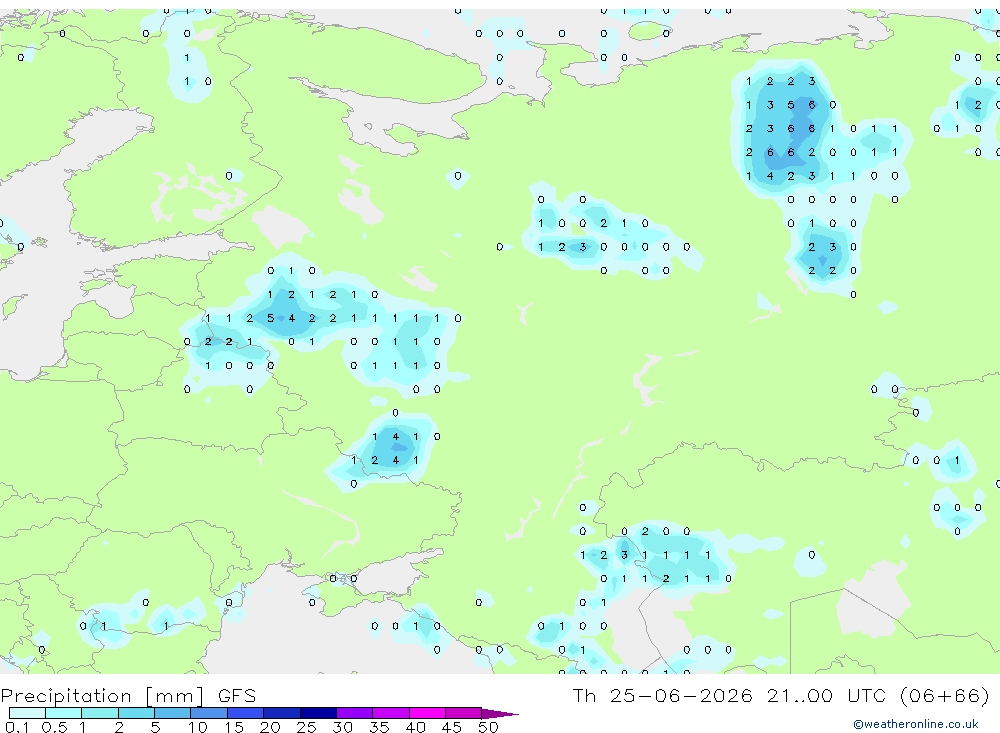The height and width of the screenshot is (733, 1000).
Task: Click the legend label '0.1'
Action: tap(17, 727)
